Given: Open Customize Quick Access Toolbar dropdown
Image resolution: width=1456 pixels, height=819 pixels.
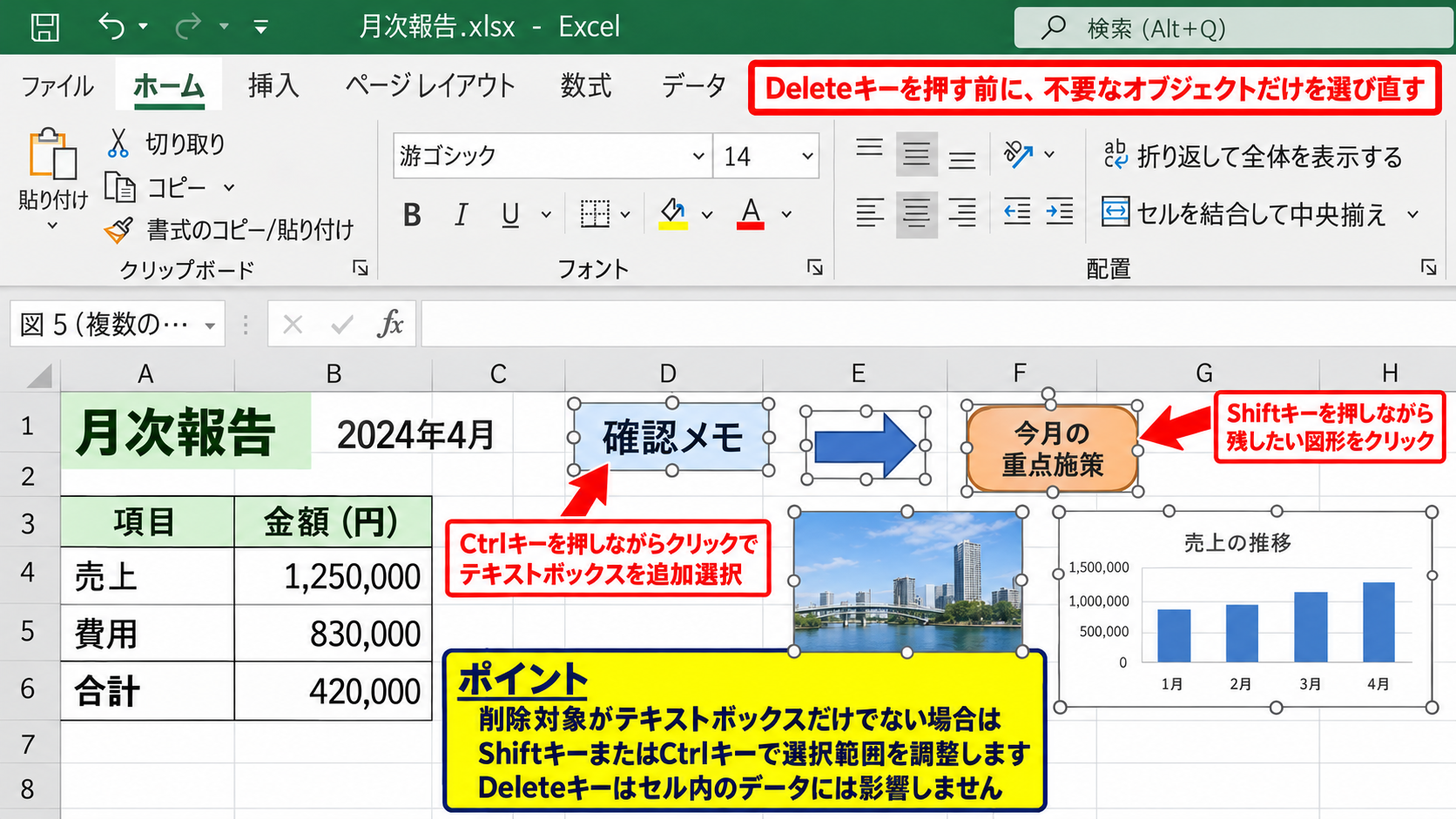Looking at the screenshot, I should tap(260, 27).
